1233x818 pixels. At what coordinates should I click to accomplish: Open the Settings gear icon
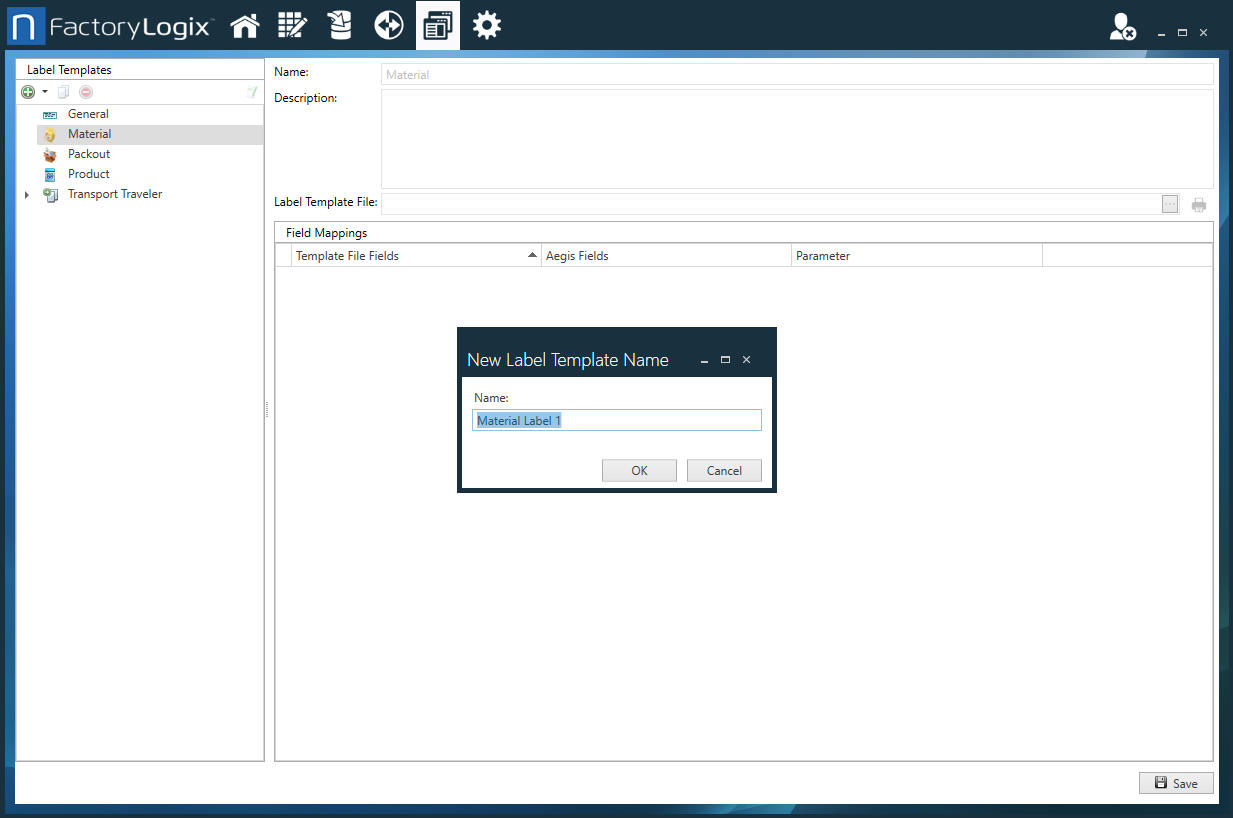click(x=486, y=25)
